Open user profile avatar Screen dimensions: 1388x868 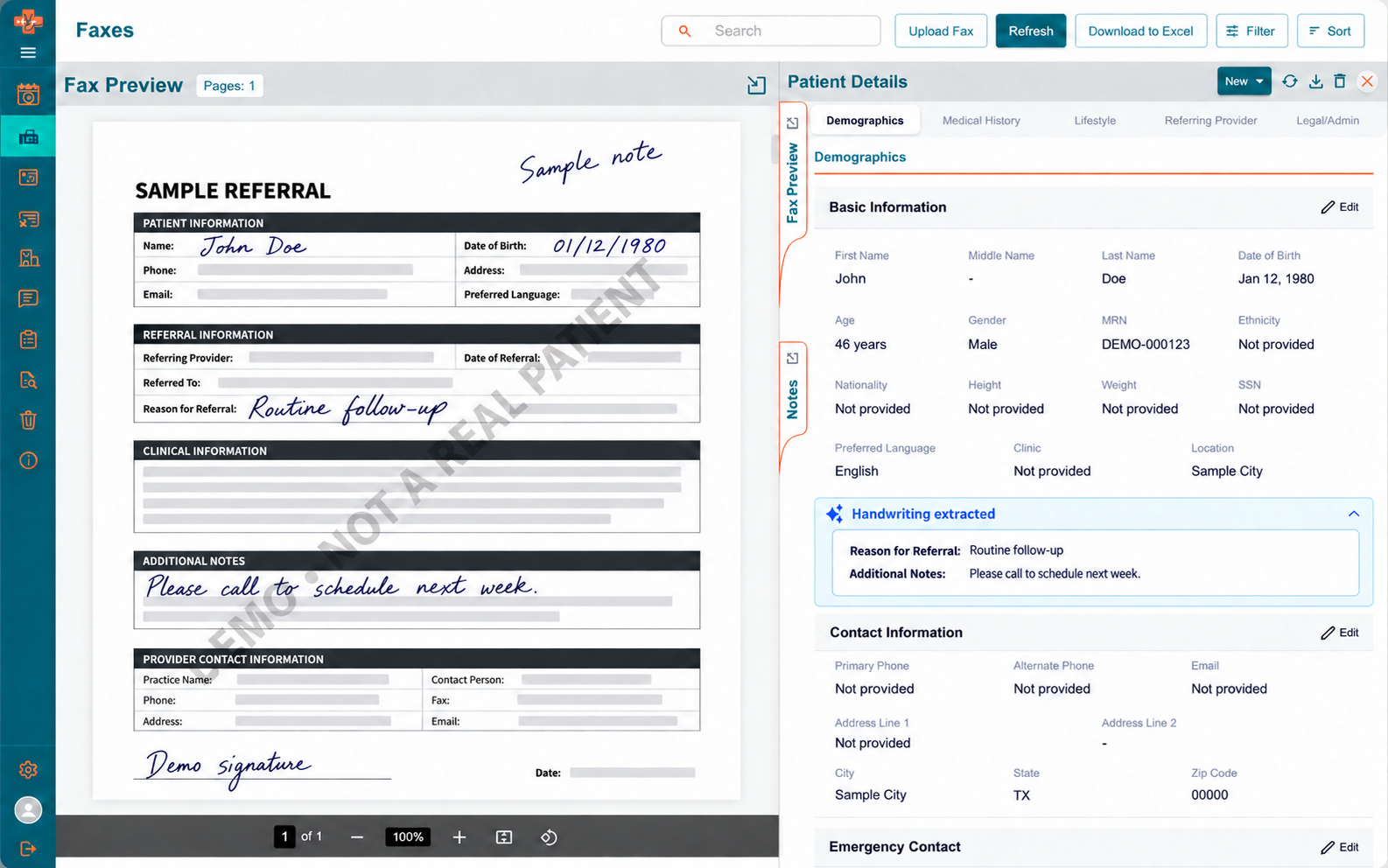click(x=28, y=810)
